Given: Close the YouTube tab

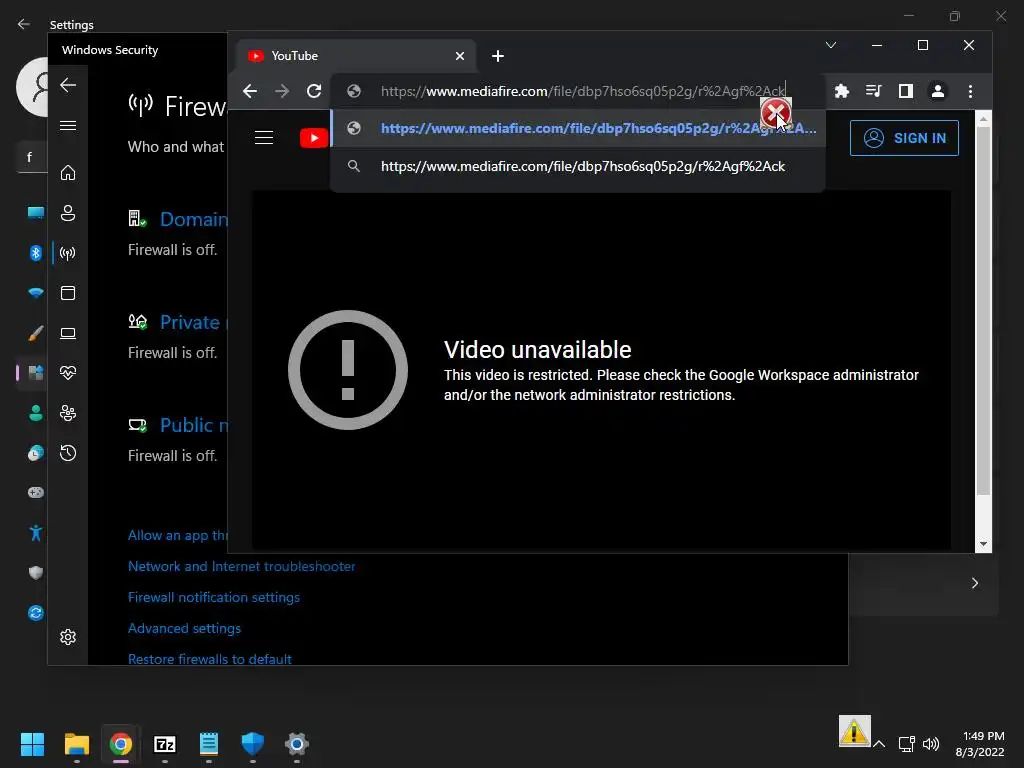Looking at the screenshot, I should 460,56.
